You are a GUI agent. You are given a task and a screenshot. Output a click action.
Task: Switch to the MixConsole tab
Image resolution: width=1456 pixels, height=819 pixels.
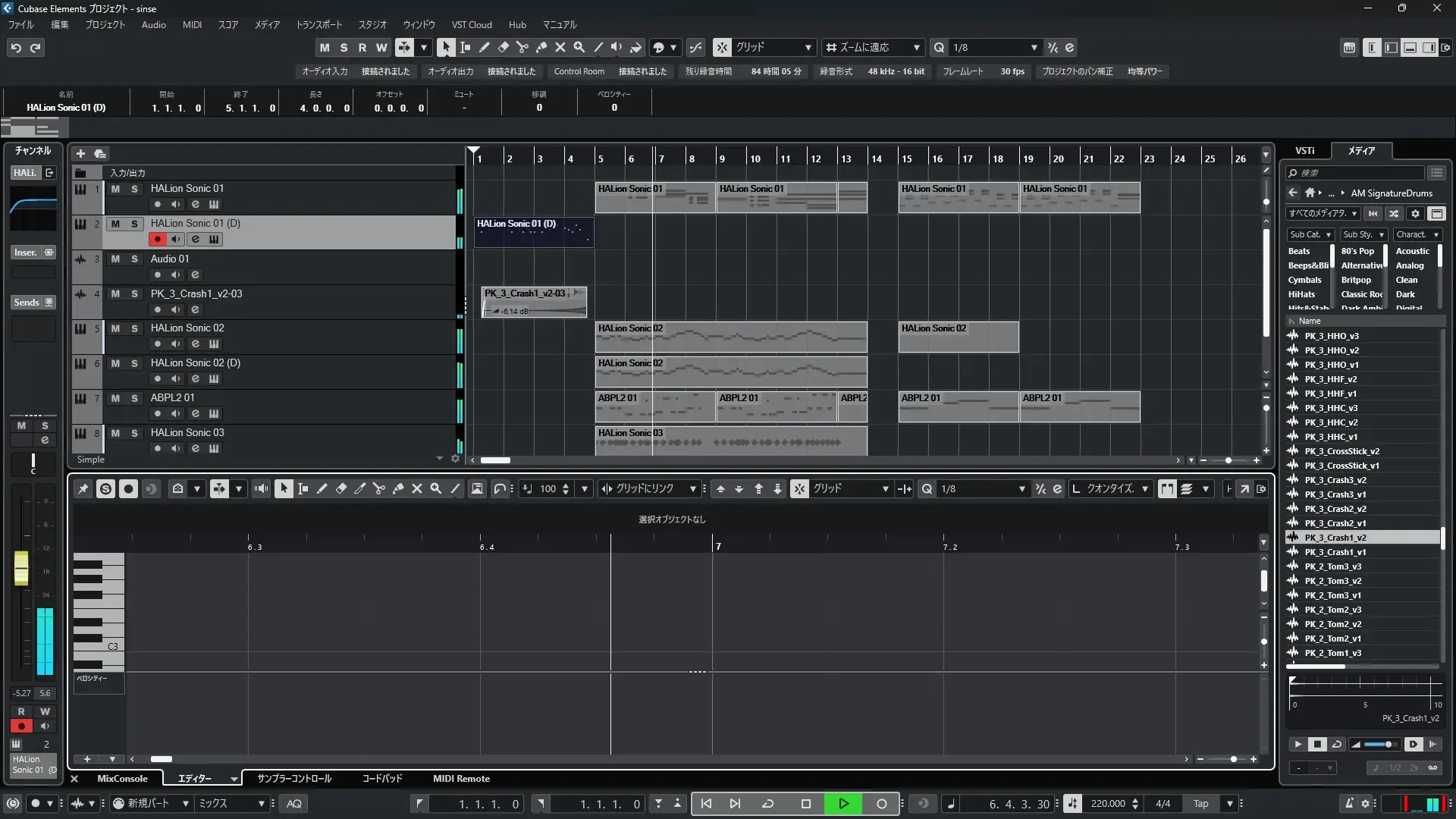point(122,779)
